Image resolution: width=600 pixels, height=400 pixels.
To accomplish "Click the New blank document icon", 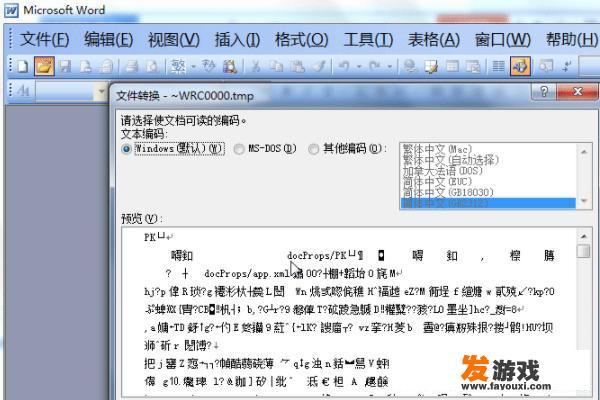I will pos(23,67).
